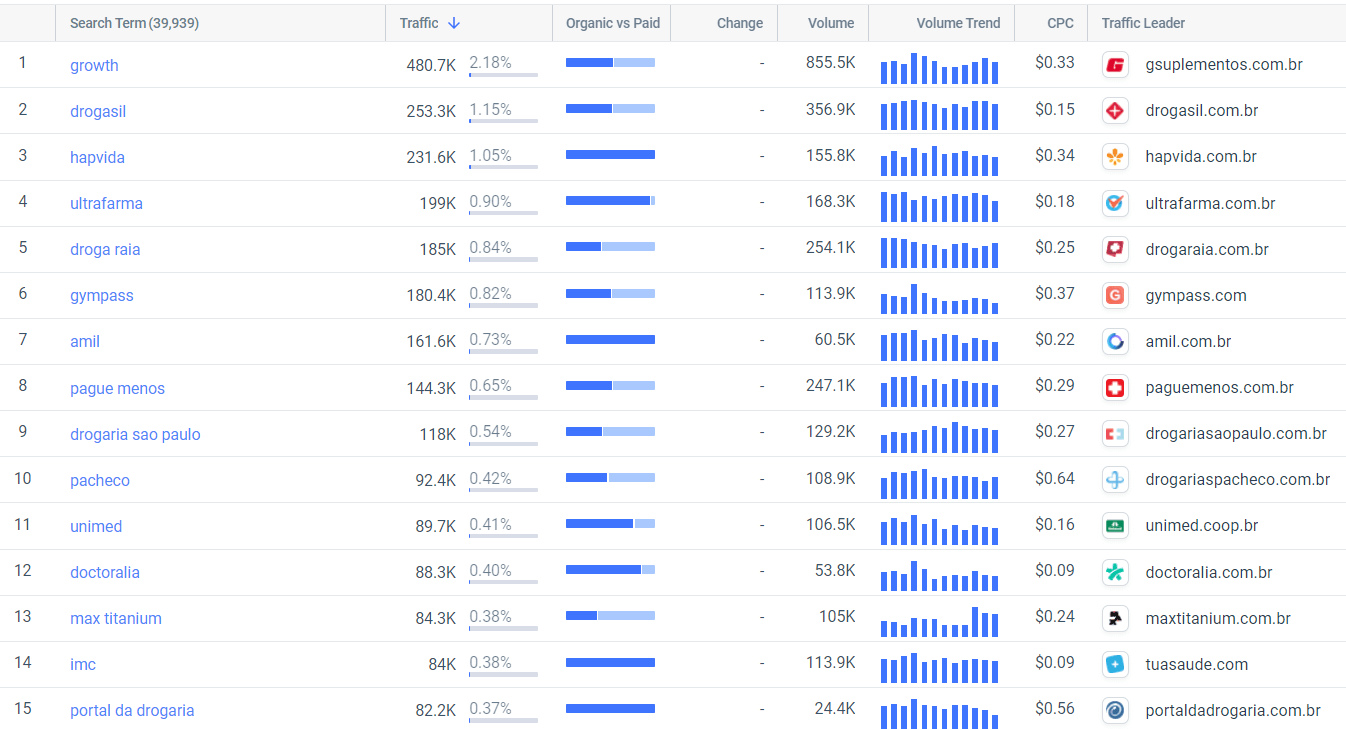Open the 'gympass' search term link
The image size is (1346, 729).
pyautogui.click(x=101, y=295)
